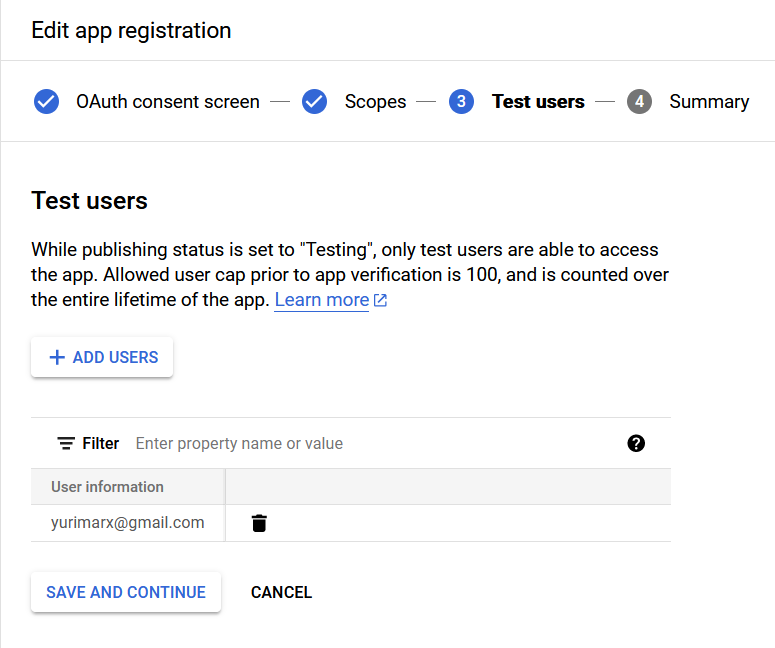The height and width of the screenshot is (648, 775).
Task: Click the User information column header
Action: (x=107, y=487)
